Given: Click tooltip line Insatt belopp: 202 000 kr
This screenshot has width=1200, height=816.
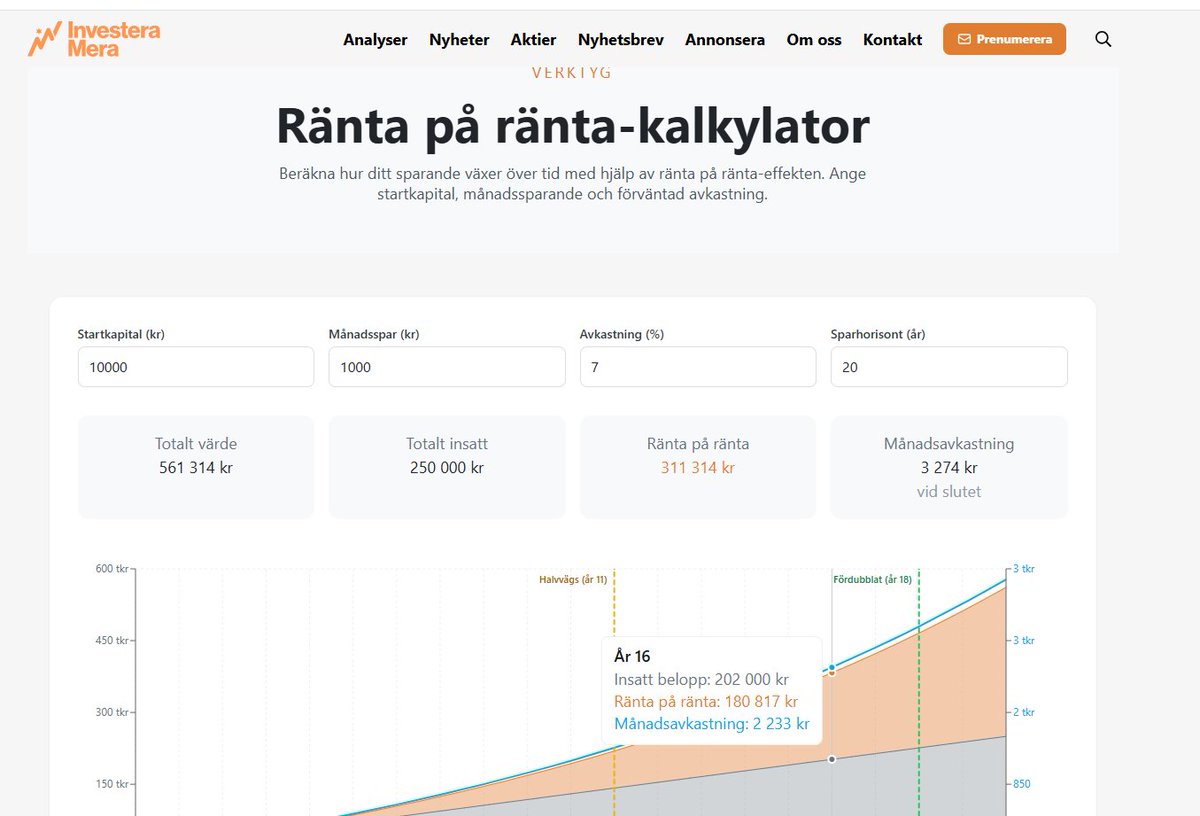Looking at the screenshot, I should pos(701,679).
